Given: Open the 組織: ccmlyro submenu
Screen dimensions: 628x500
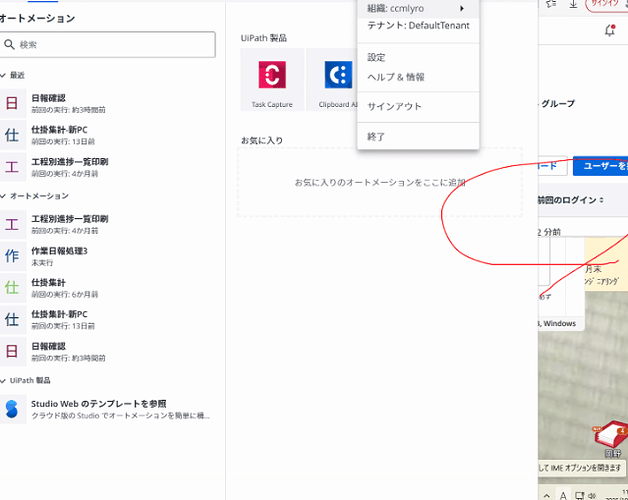Looking at the screenshot, I should 418,8.
